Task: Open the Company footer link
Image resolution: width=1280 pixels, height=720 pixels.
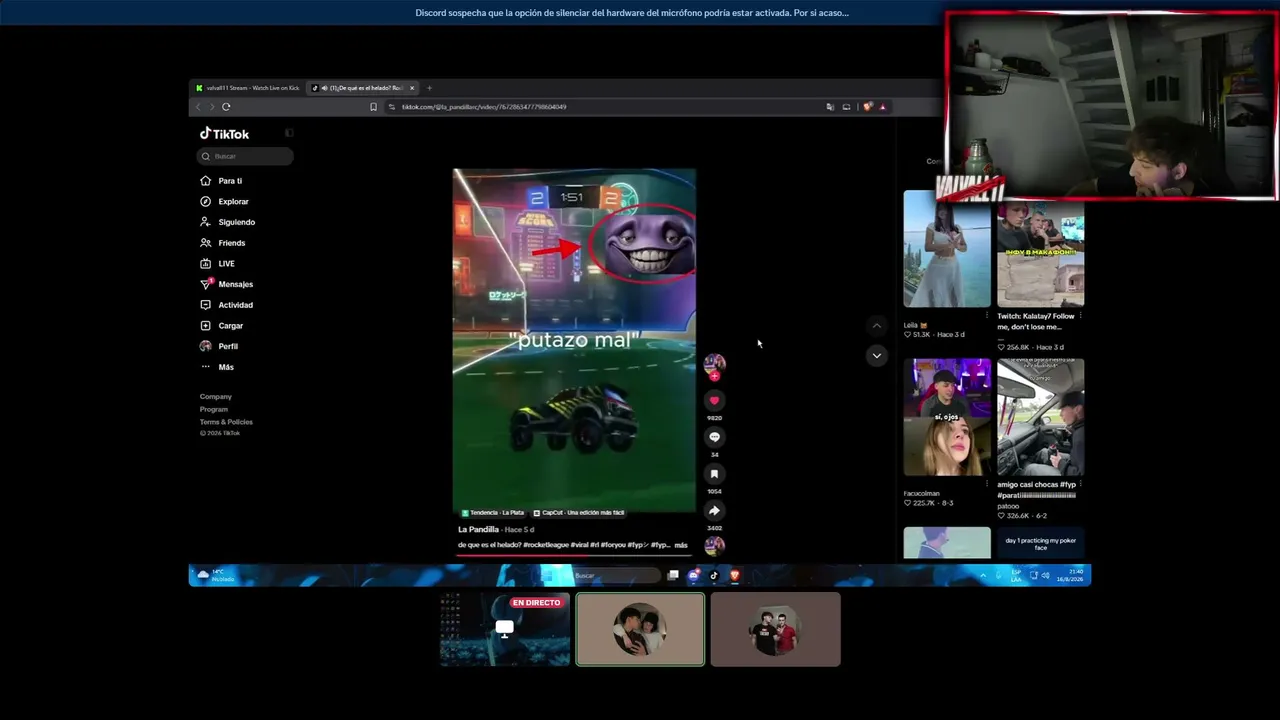Action: click(x=216, y=397)
